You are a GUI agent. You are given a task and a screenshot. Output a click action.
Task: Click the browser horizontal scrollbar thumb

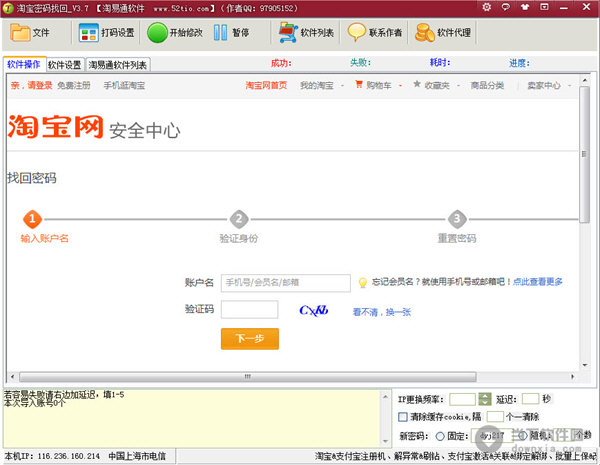click(x=248, y=377)
